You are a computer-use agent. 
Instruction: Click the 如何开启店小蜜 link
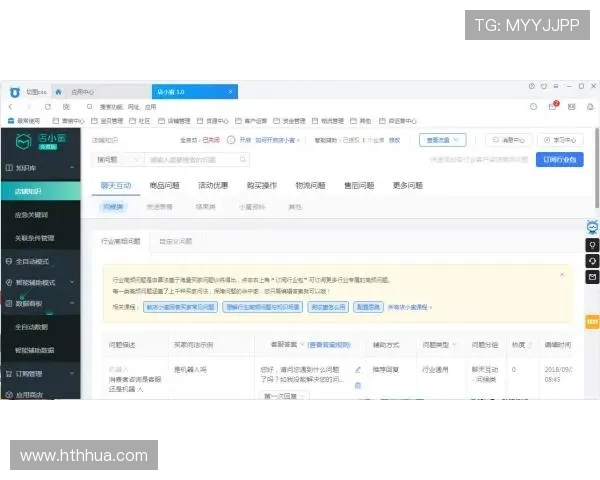click(x=277, y=140)
